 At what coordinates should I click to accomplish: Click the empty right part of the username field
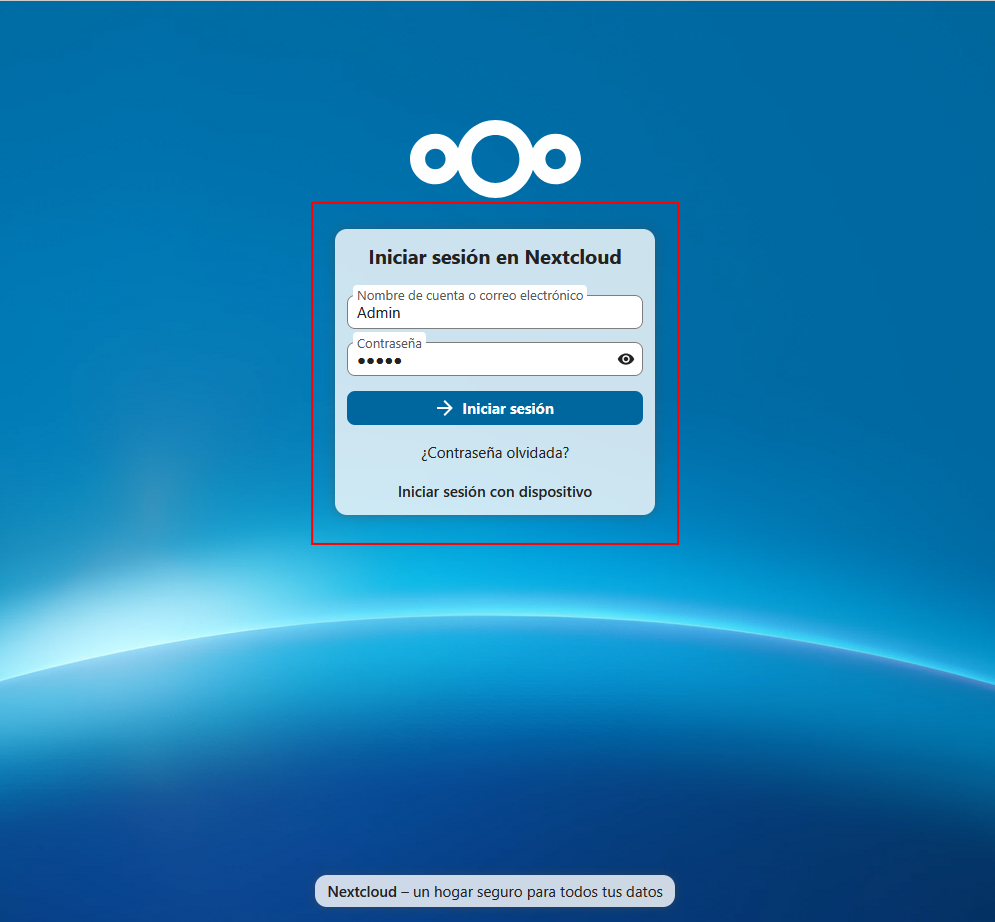(x=580, y=314)
